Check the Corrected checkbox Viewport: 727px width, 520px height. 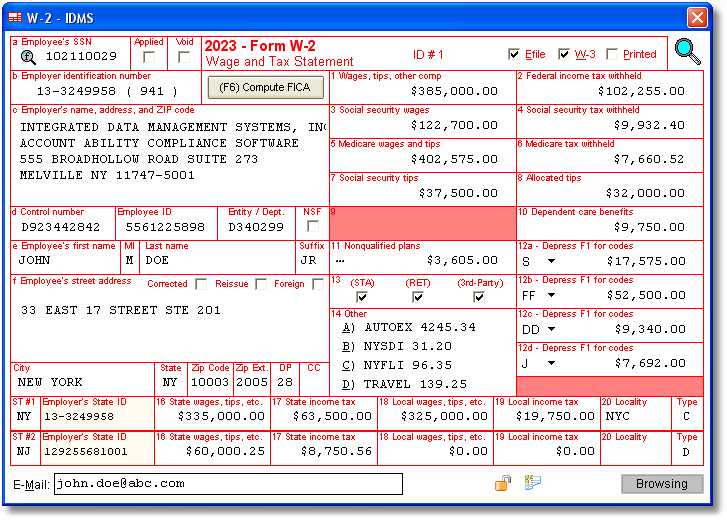coord(201,284)
